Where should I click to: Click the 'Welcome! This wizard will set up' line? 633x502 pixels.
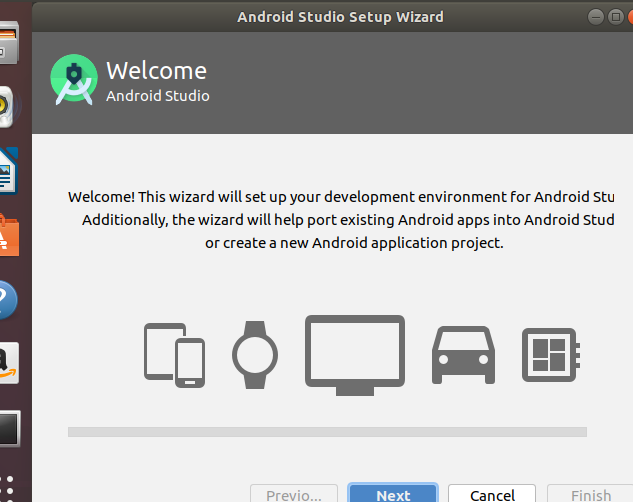tap(341, 197)
